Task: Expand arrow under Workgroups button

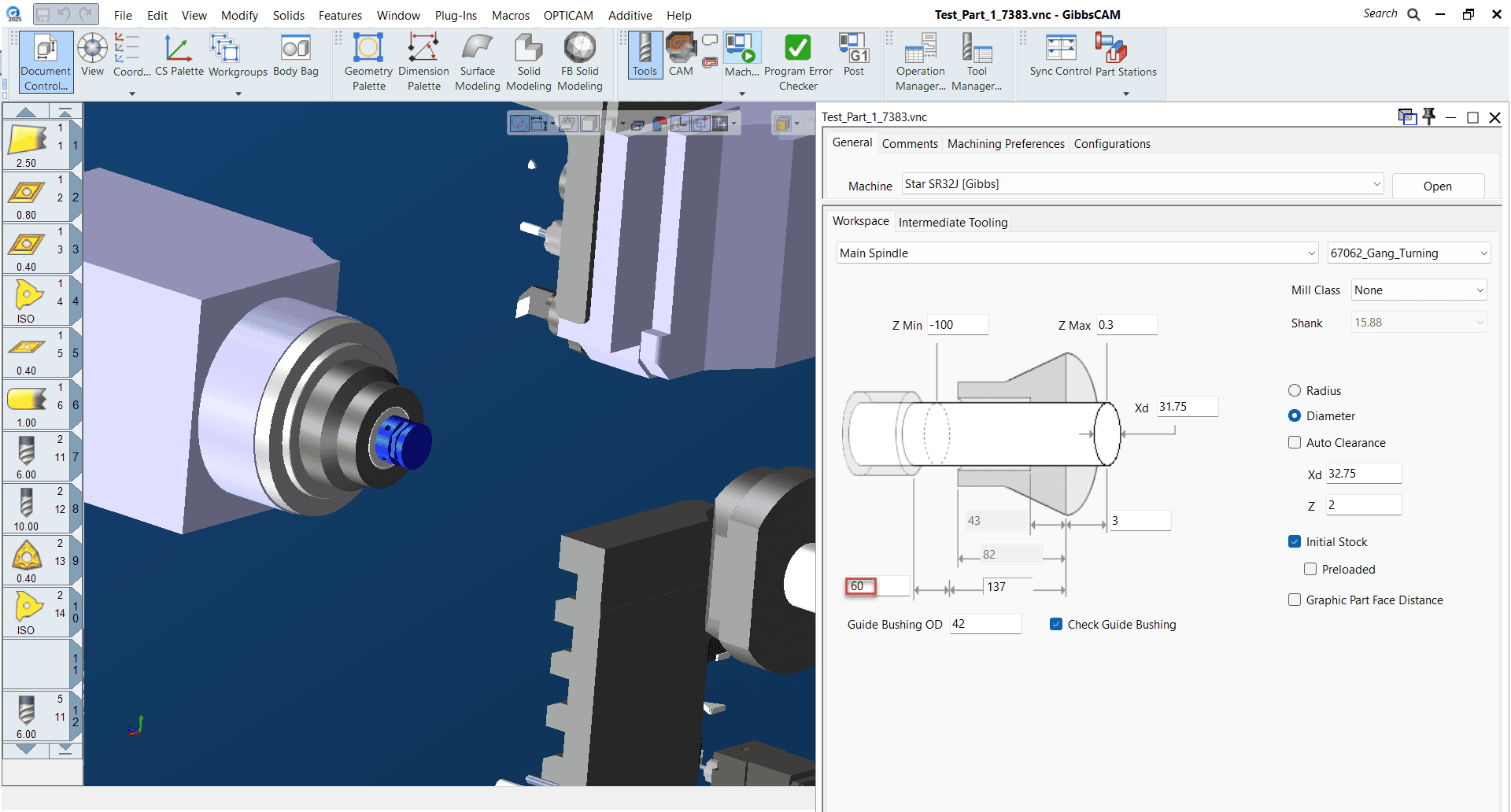Action: (x=238, y=94)
